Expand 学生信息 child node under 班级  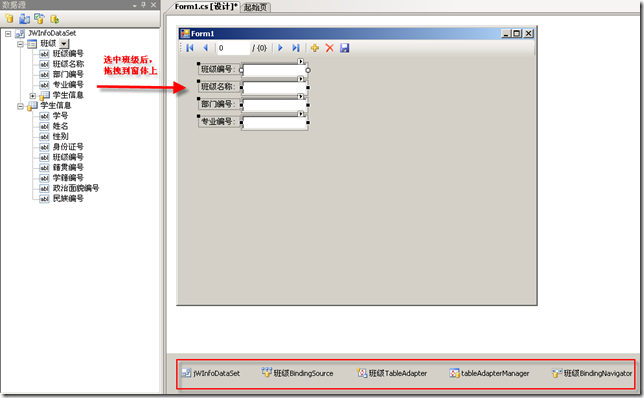(x=33, y=96)
